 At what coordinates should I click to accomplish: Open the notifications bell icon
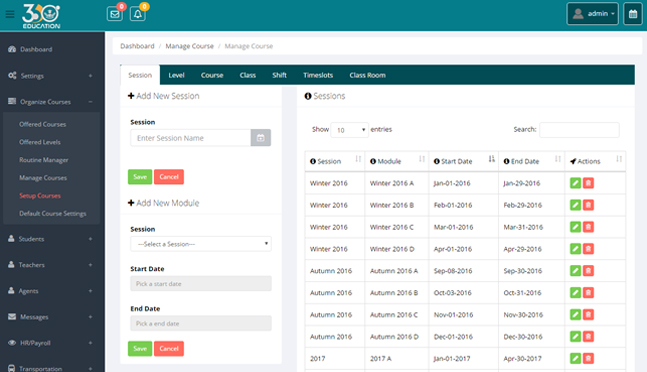138,14
